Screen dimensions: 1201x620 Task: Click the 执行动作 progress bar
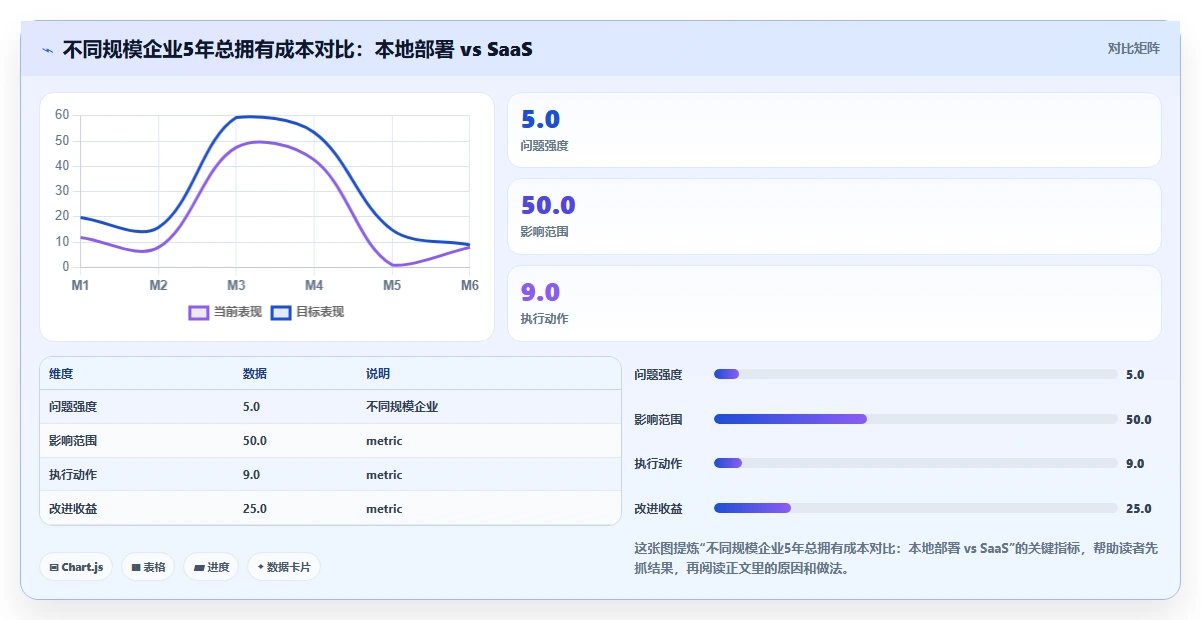pyautogui.click(x=915, y=463)
